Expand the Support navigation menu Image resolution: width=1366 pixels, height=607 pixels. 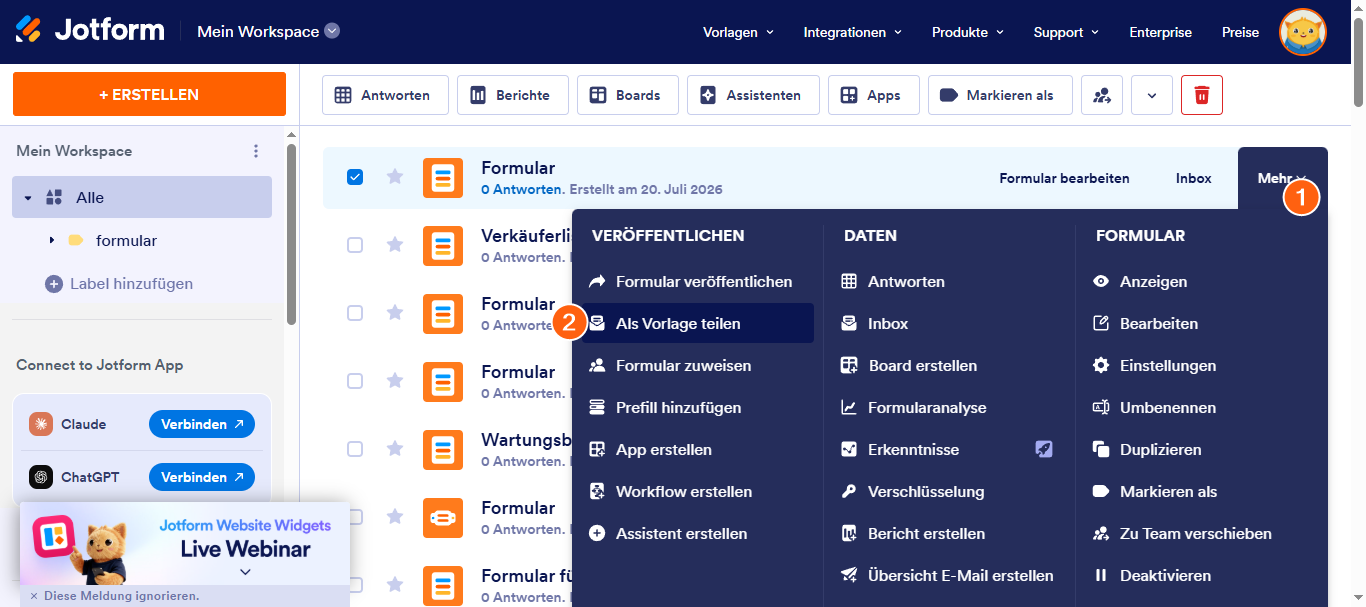[1067, 32]
